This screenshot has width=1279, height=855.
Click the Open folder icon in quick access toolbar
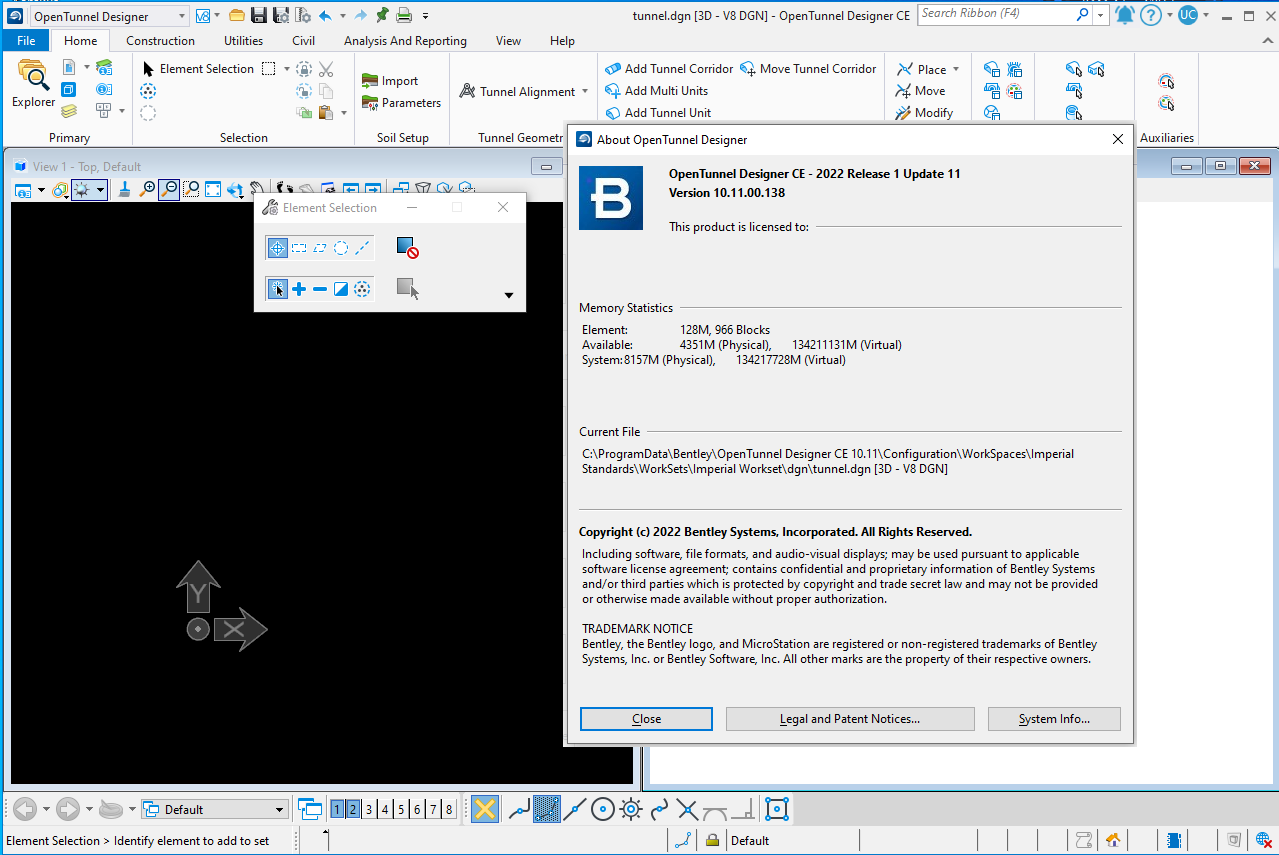click(237, 15)
